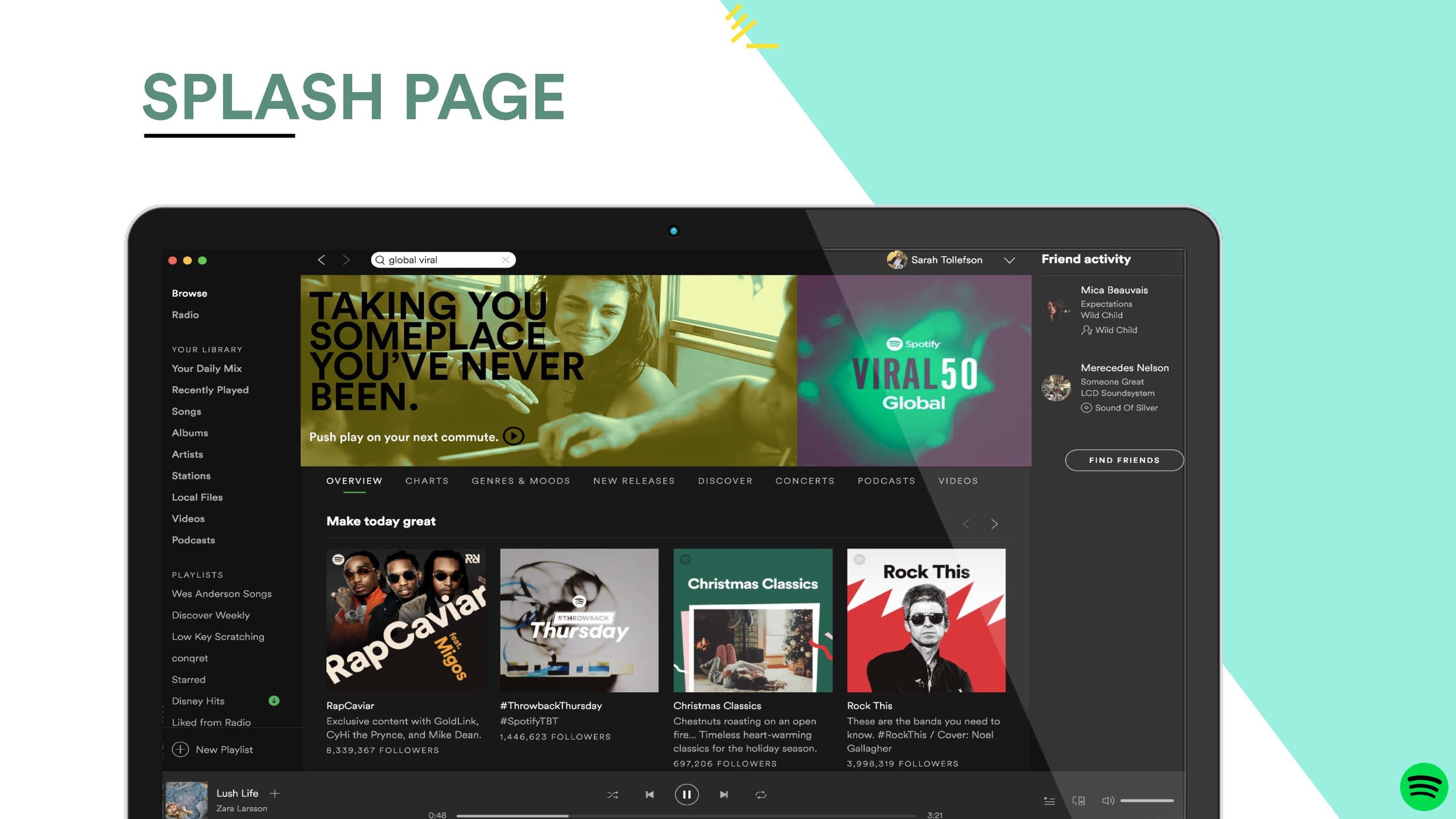The height and width of the screenshot is (819, 1456).
Task: Open Mica Beauvais friend avatar
Action: click(x=1056, y=310)
